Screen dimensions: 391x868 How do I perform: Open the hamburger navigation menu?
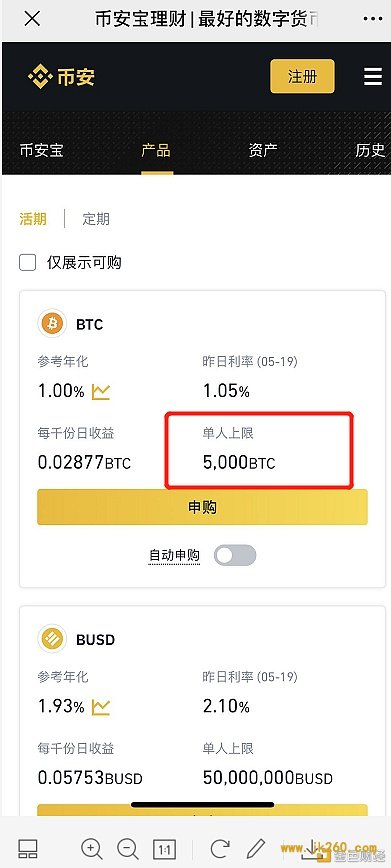pyautogui.click(x=373, y=76)
